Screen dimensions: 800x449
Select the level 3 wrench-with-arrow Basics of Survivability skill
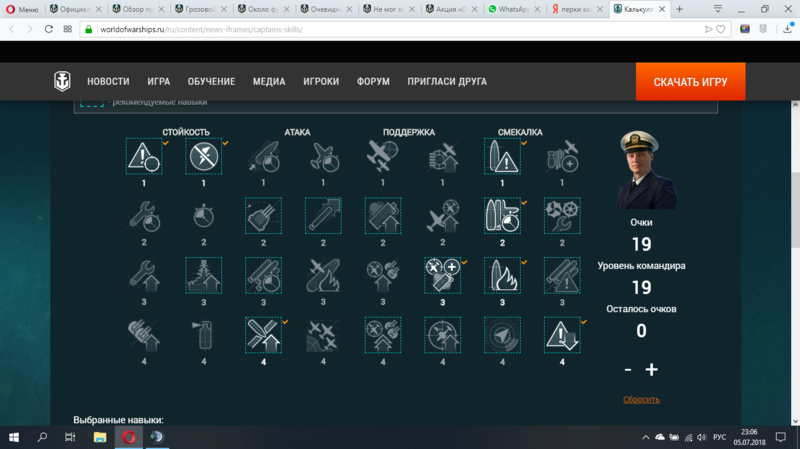click(x=144, y=276)
